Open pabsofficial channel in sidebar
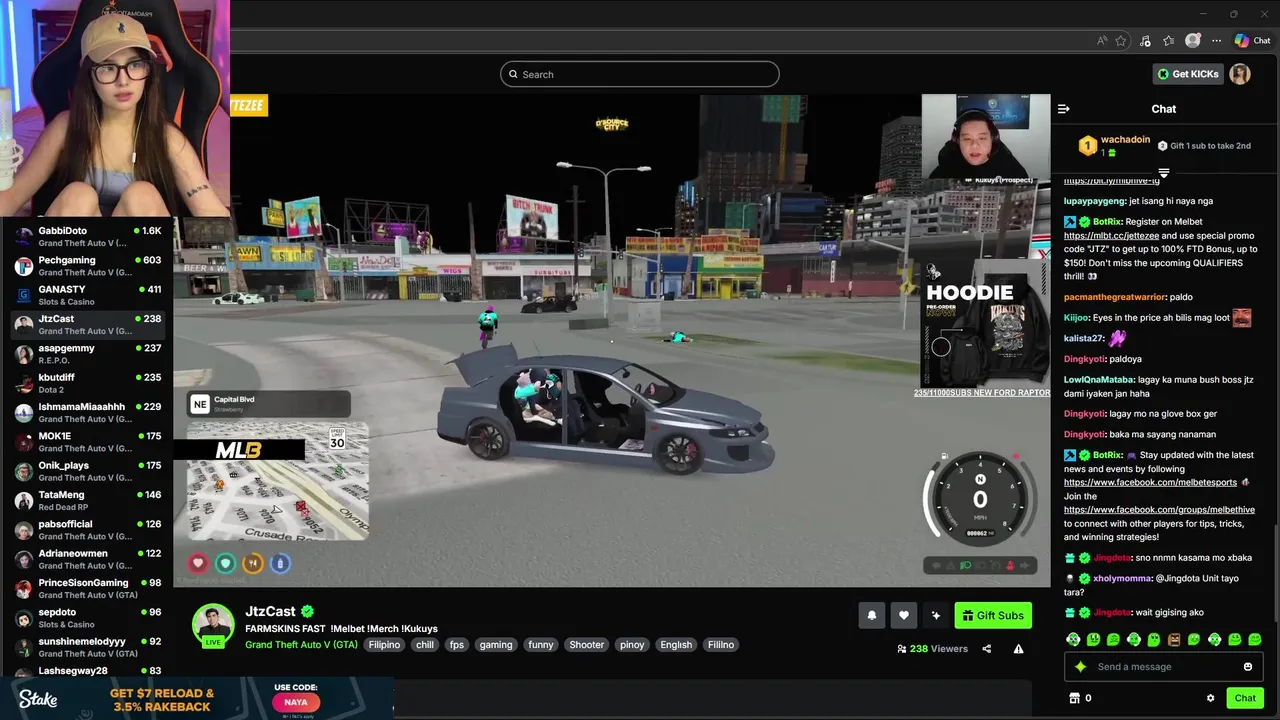 (x=87, y=530)
